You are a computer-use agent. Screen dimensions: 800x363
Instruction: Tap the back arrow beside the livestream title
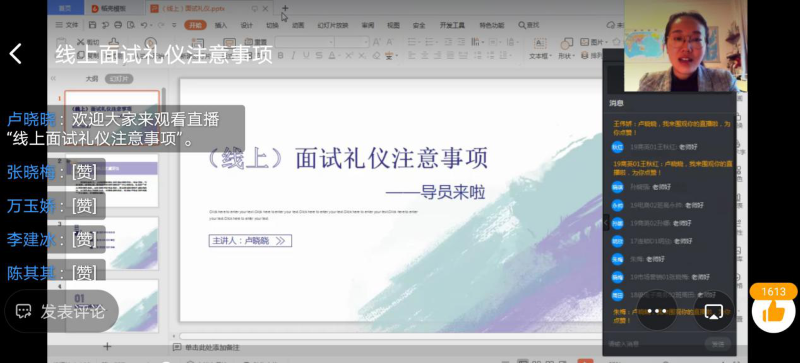pos(16,54)
